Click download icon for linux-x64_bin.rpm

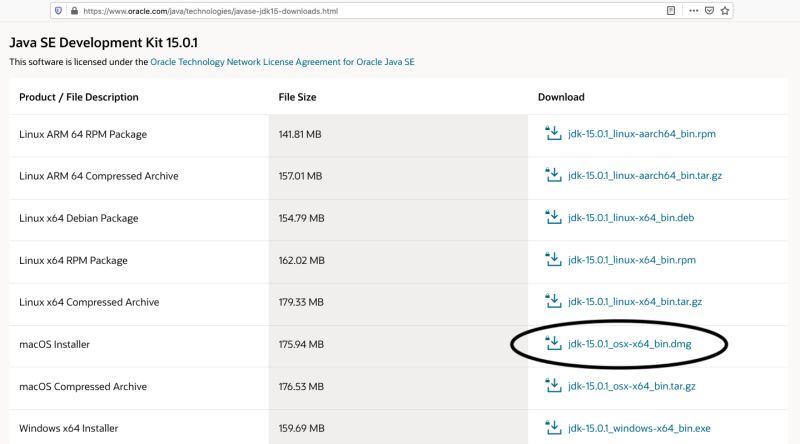[x=553, y=259]
